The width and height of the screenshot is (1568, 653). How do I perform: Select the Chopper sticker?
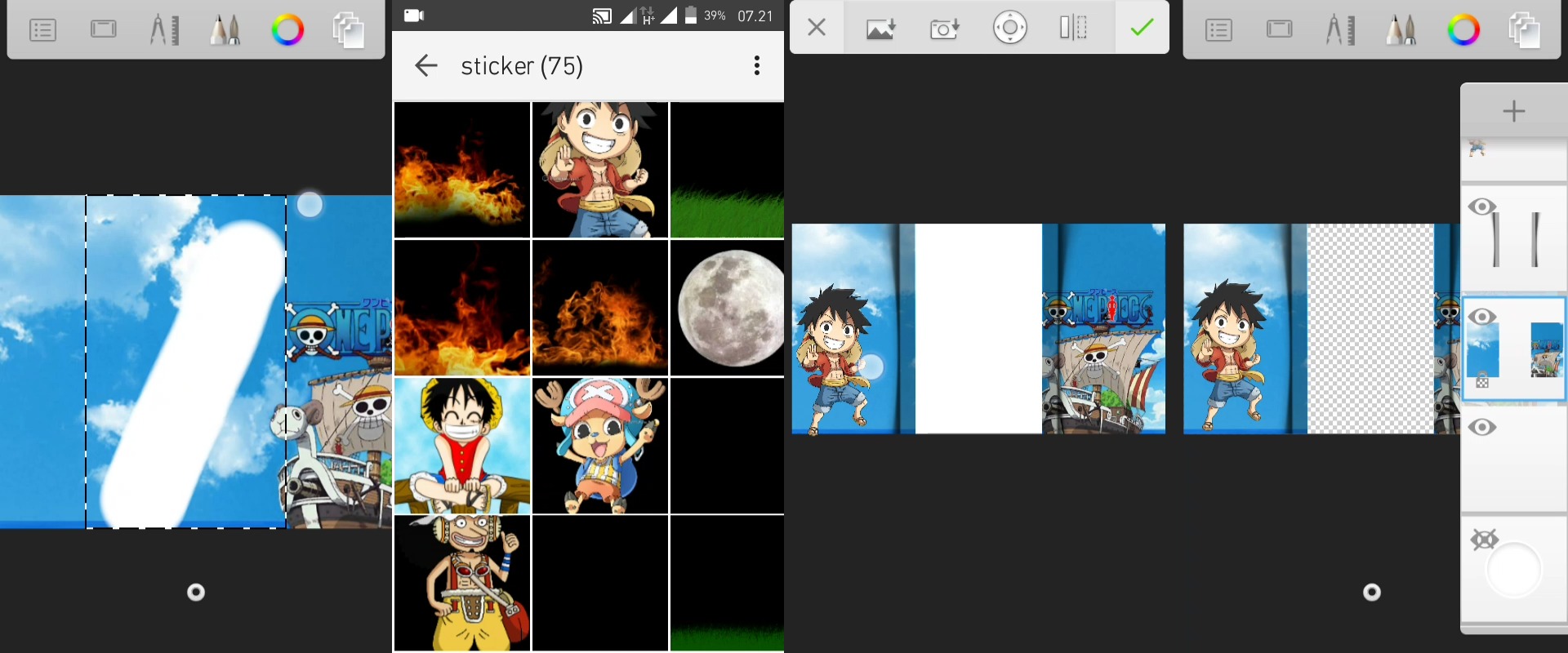600,446
